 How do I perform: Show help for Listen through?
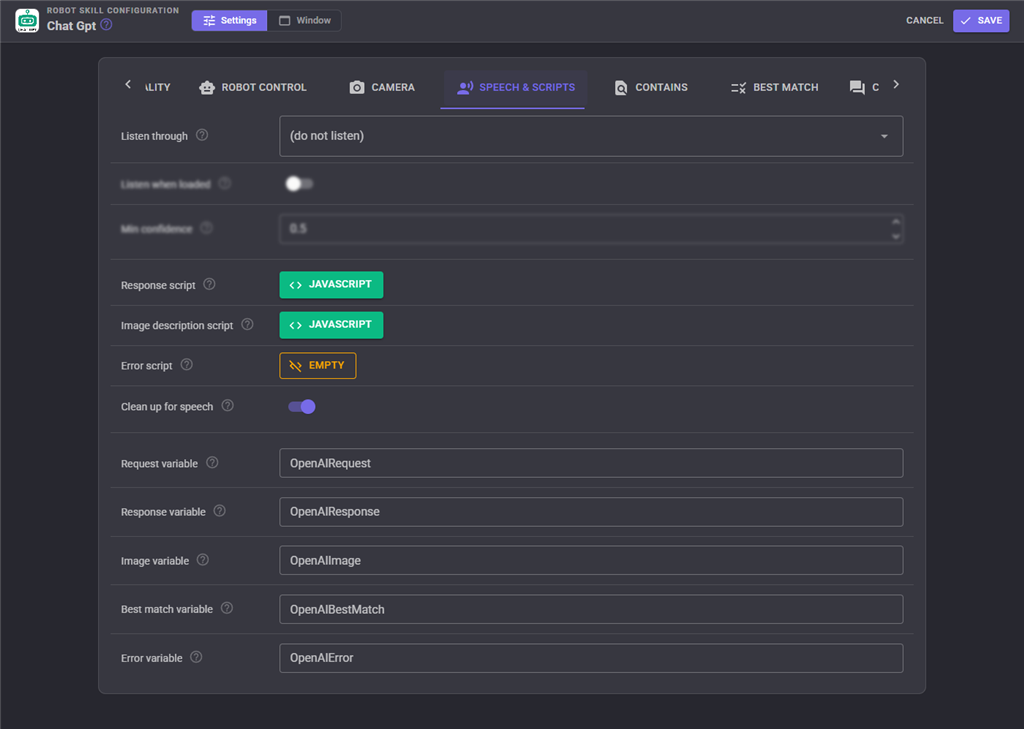click(x=202, y=135)
